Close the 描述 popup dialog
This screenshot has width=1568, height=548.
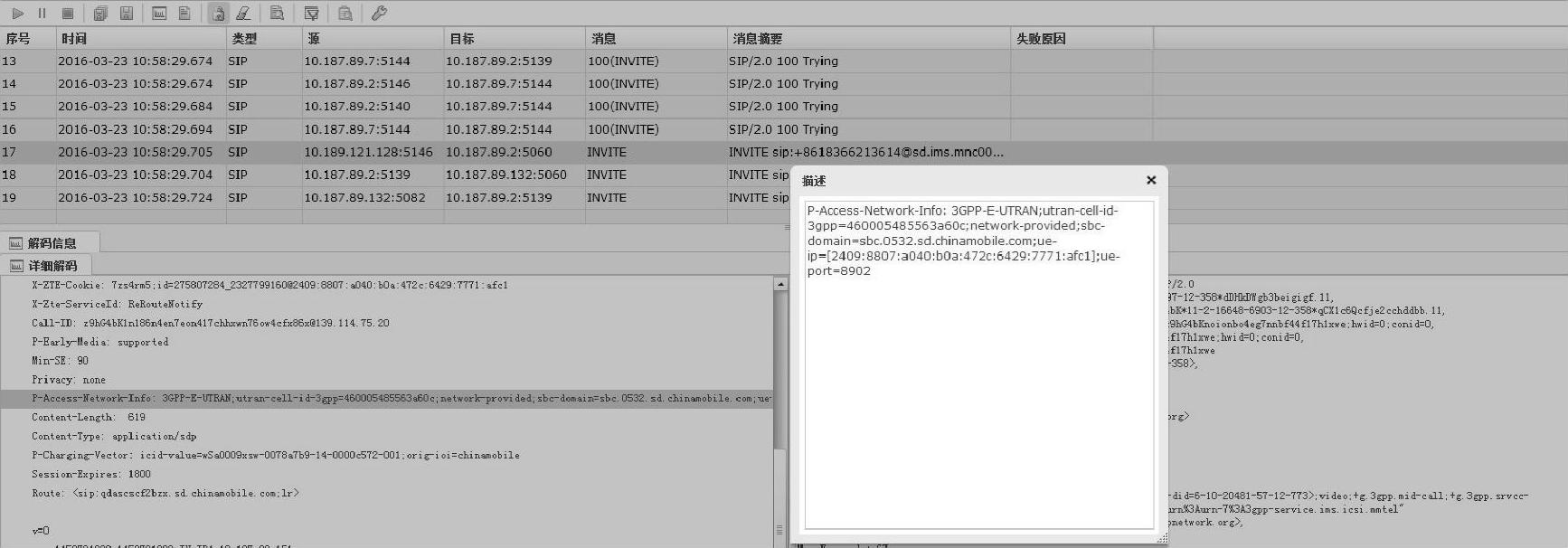1151,180
